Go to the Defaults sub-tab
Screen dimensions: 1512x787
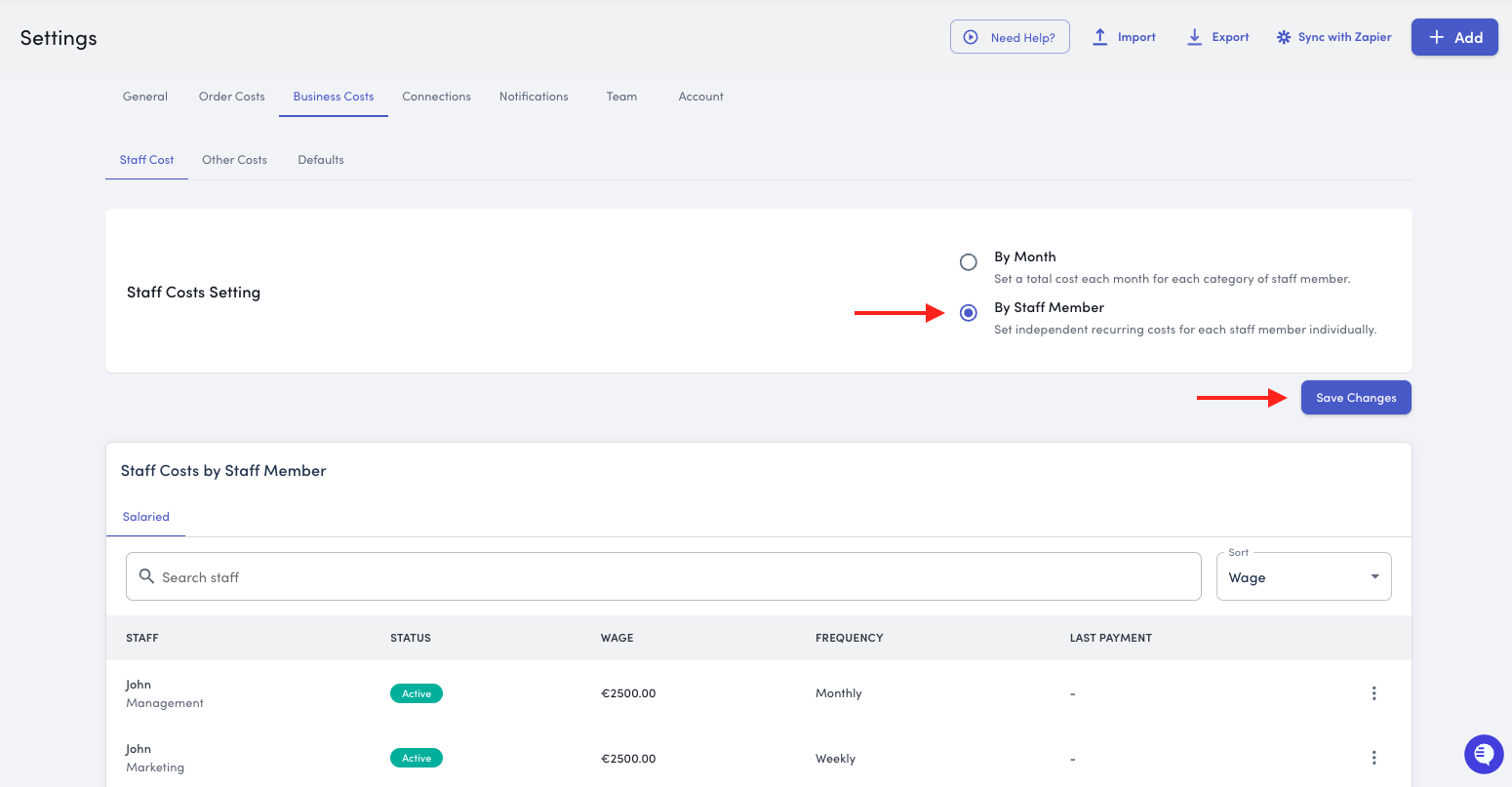[321, 160]
